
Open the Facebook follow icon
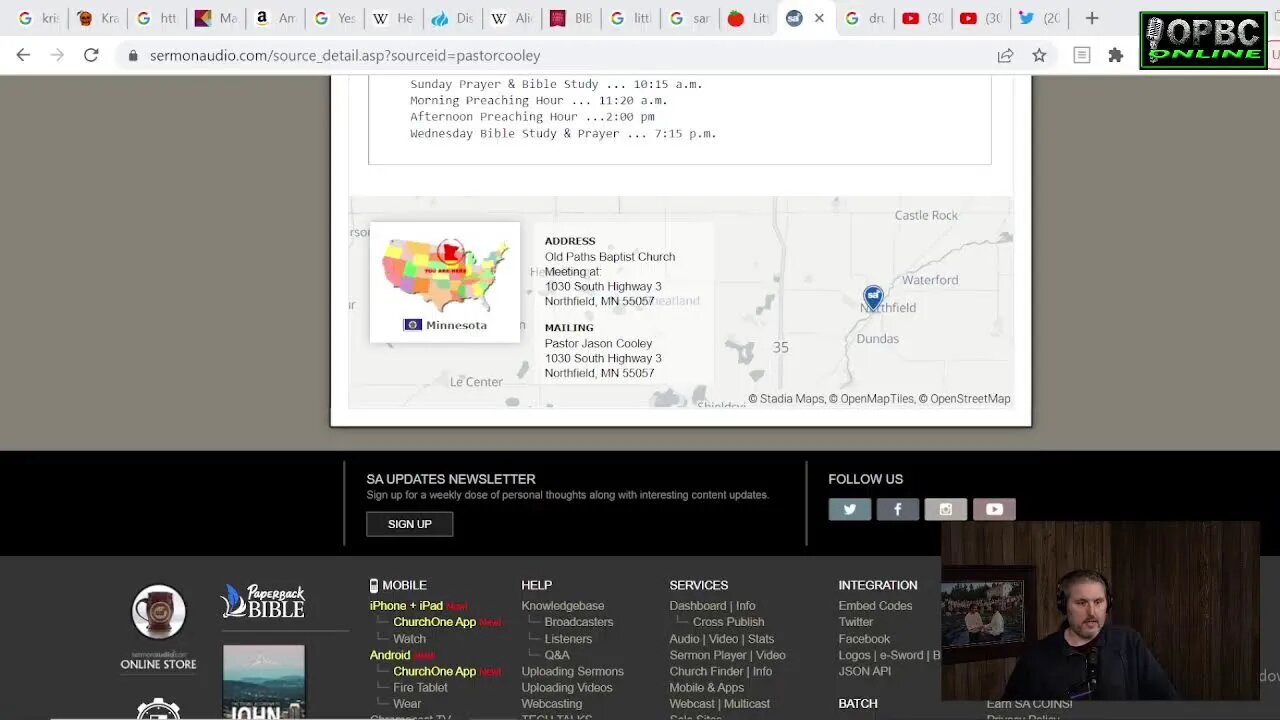897,510
